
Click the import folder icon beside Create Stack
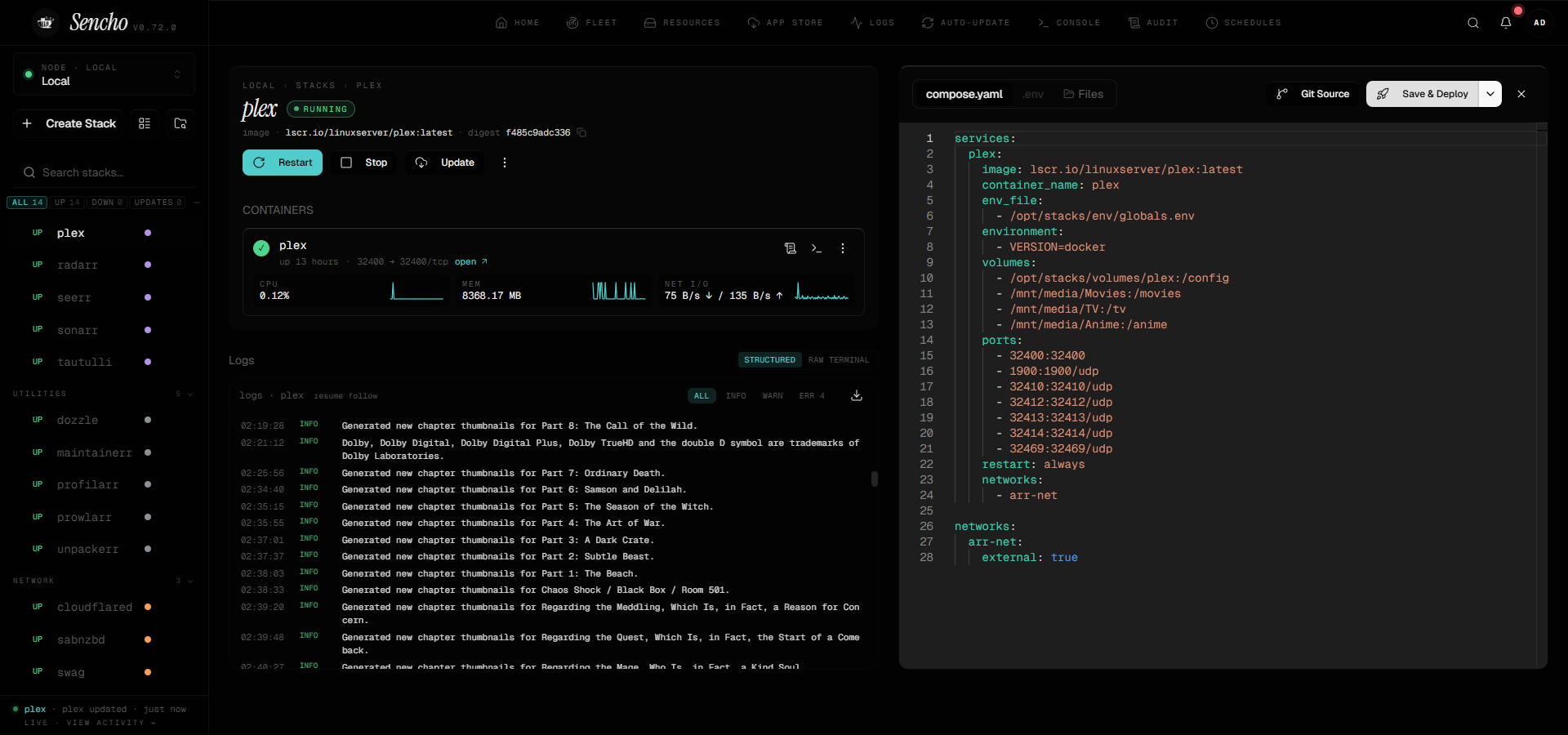tap(180, 123)
